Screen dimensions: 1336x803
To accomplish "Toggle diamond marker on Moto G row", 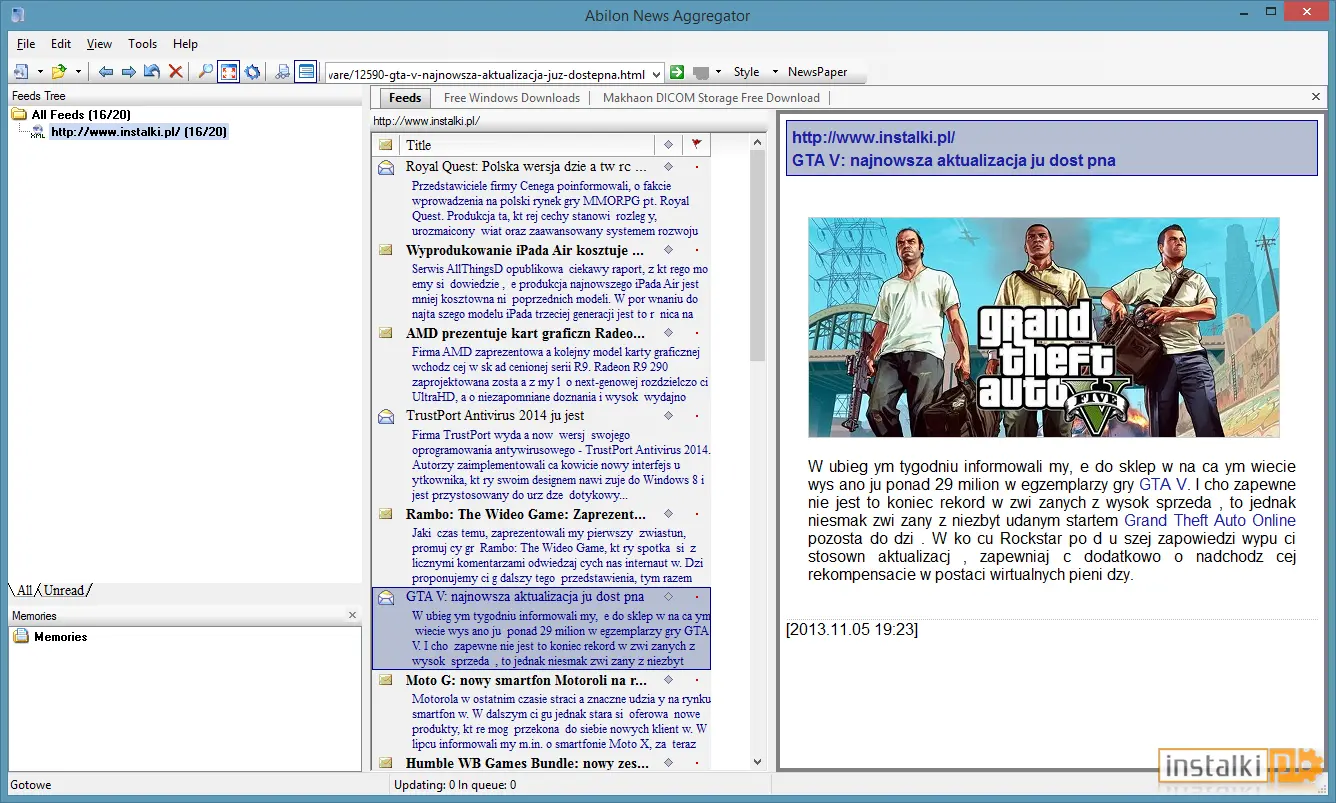I will tap(668, 680).
